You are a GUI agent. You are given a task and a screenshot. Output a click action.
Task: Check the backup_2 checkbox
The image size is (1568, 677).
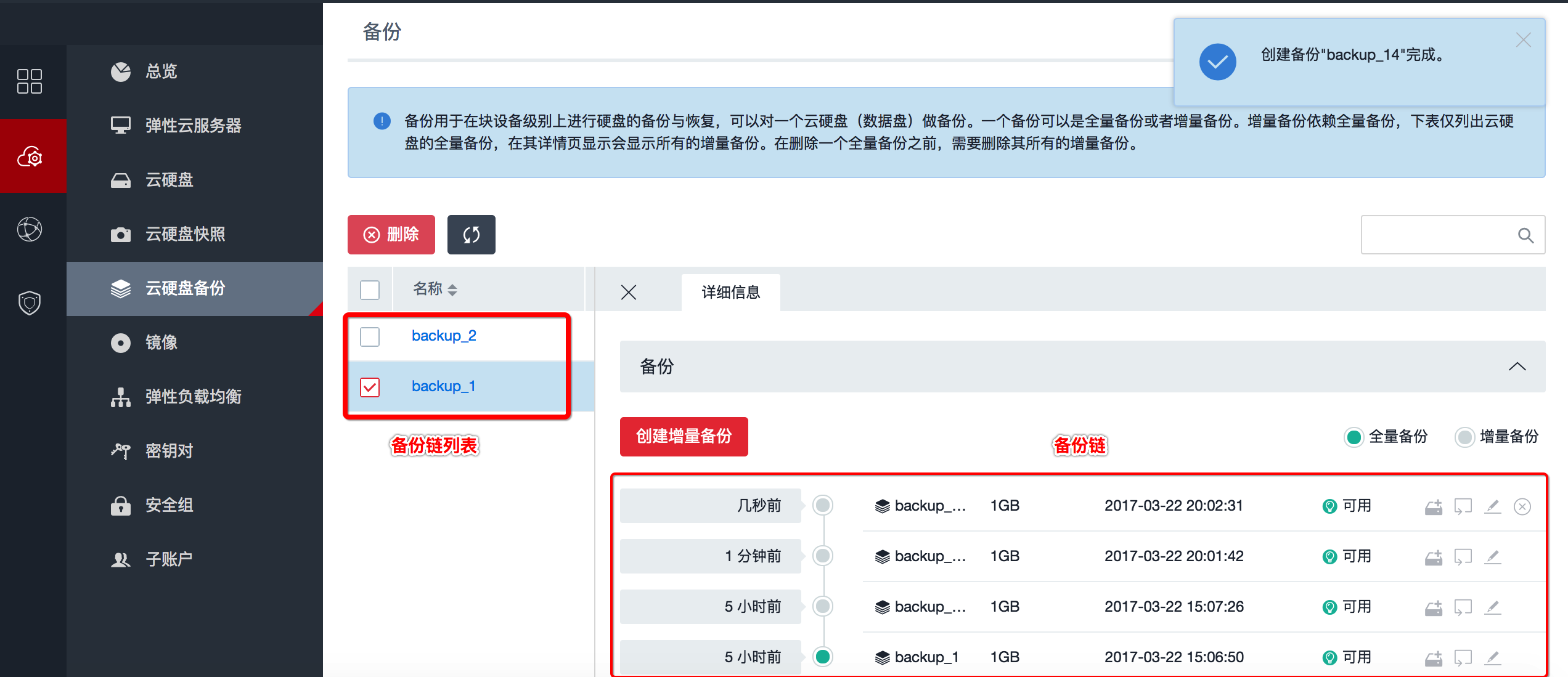pyautogui.click(x=370, y=337)
